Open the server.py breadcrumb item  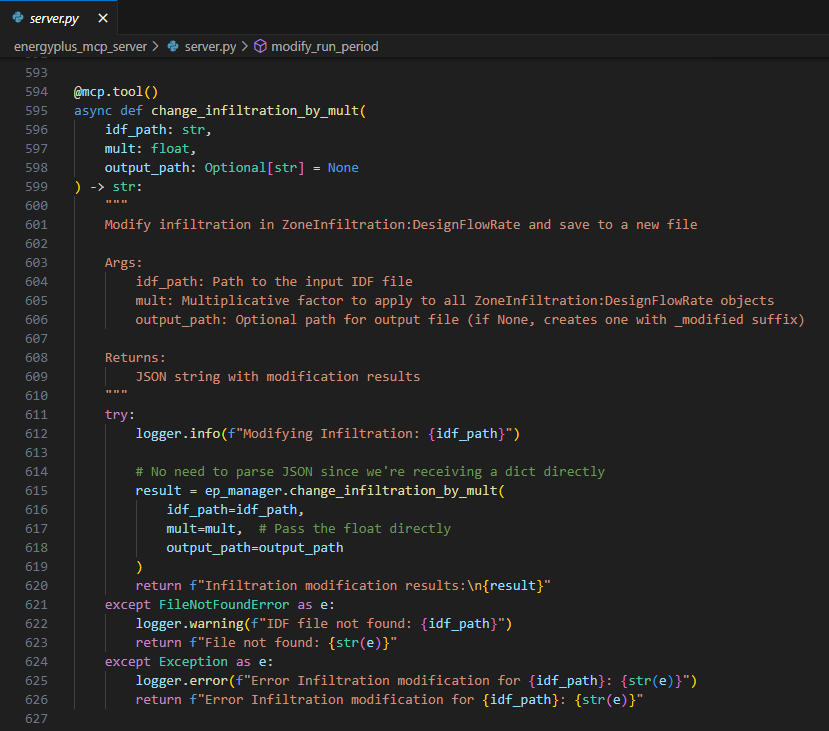pyautogui.click(x=209, y=46)
